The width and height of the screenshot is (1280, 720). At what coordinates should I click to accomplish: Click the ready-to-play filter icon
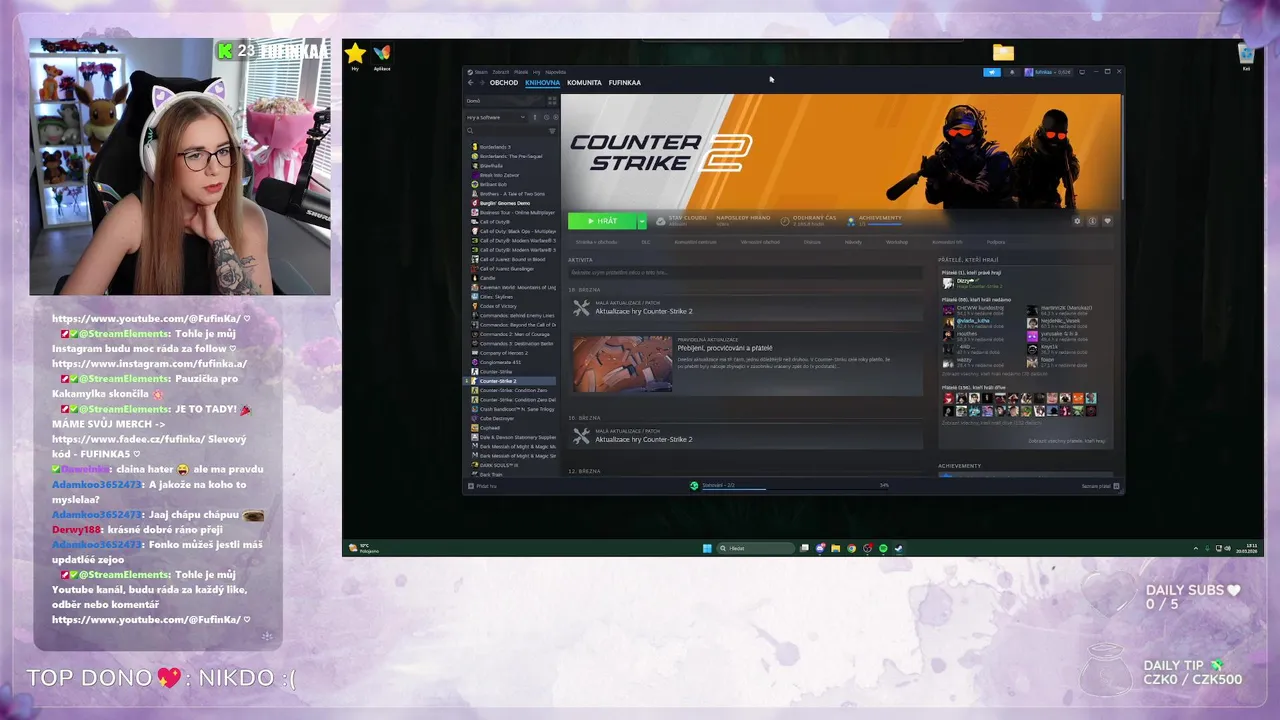555,117
